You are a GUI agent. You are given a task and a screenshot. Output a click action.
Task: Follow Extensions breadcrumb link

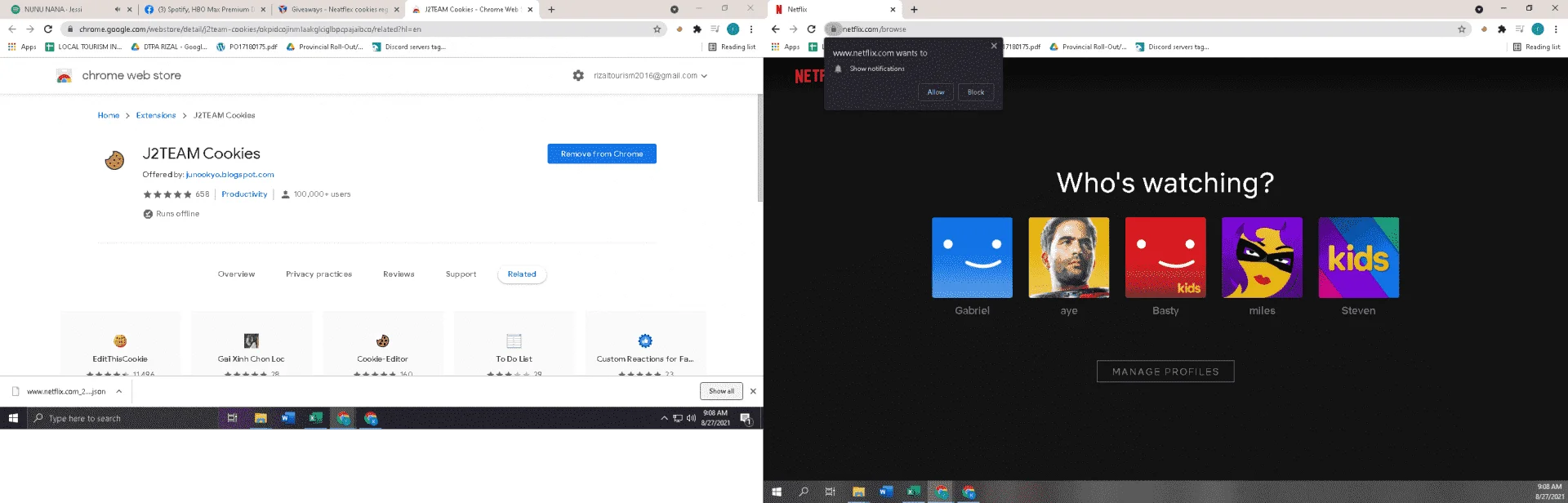(x=156, y=115)
